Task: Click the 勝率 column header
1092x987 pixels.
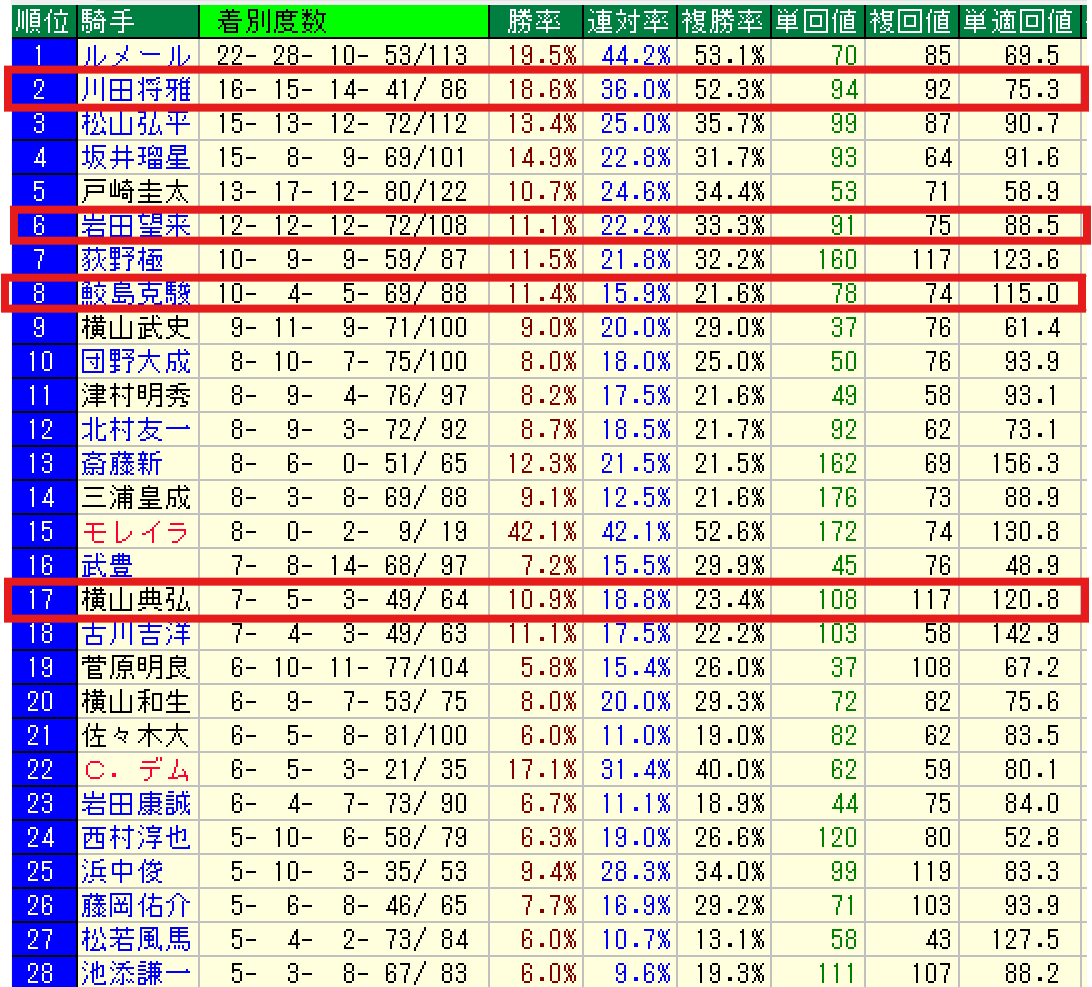Action: [535, 21]
